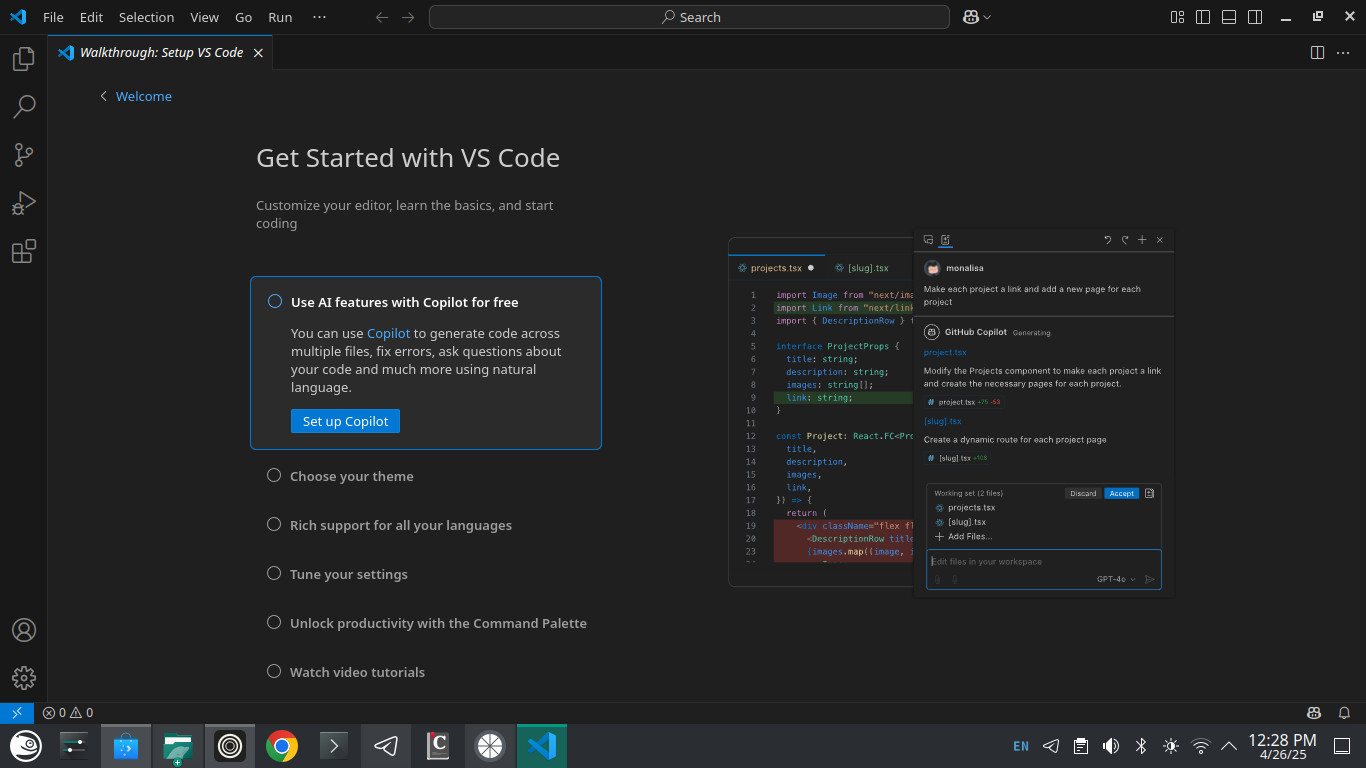Open the Extensions view
Viewport: 1366px width, 768px height.
point(24,251)
